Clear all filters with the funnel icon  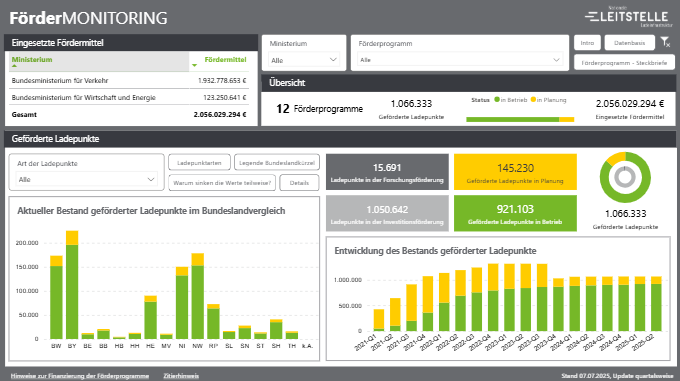coord(665,42)
